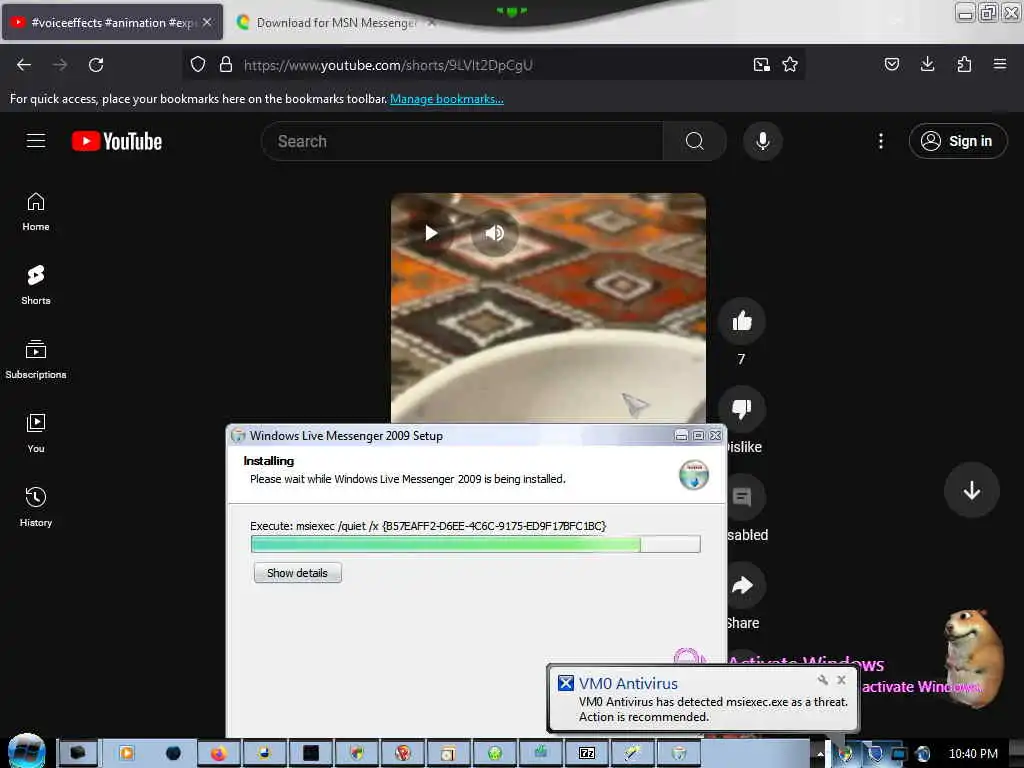1024x768 pixels.
Task: Click VM0 Antivirus notification title
Action: click(x=628, y=683)
